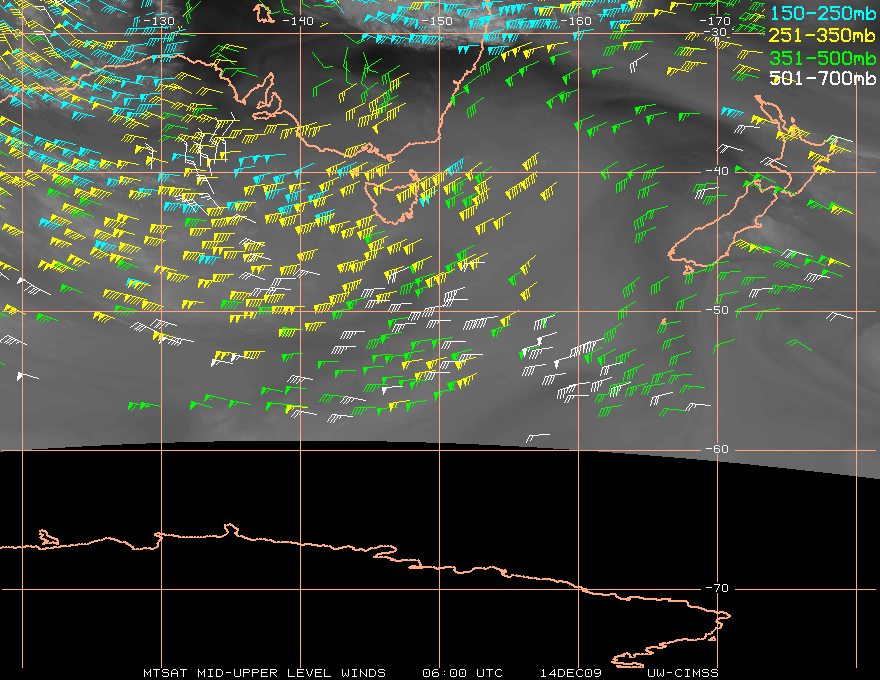Click the cyan 150-250mb legend label

tap(822, 13)
